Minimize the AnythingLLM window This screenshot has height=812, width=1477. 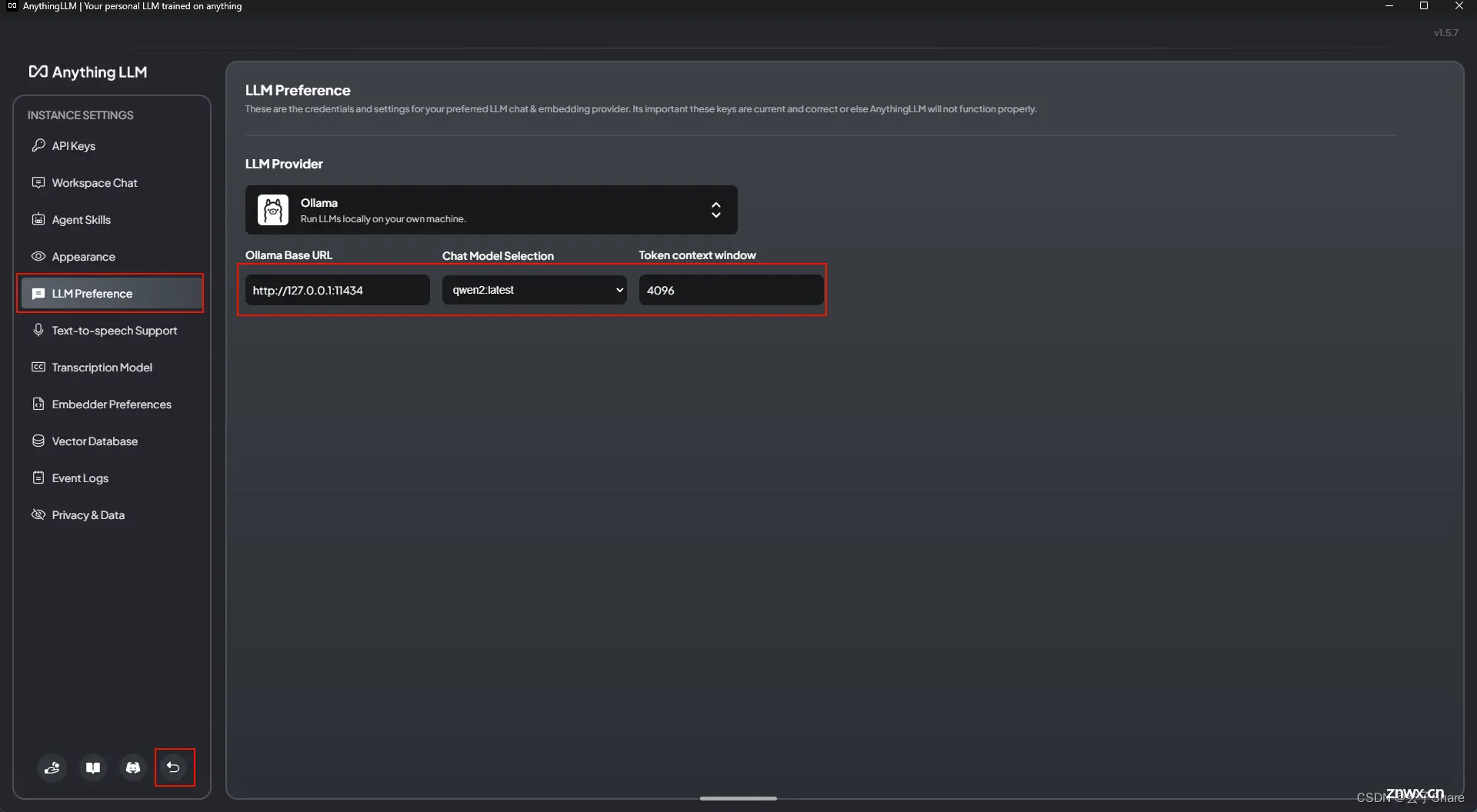point(1389,6)
